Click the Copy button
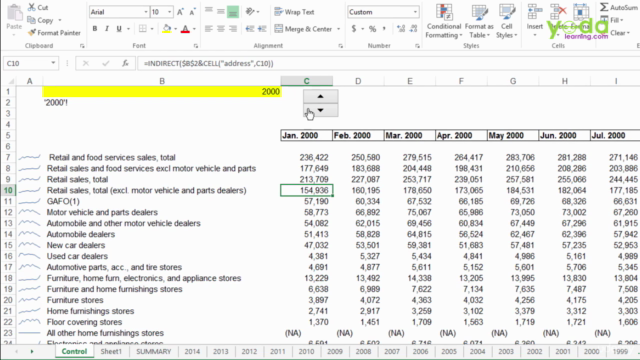Image resolution: width=640 pixels, height=360 pixels. point(40,20)
